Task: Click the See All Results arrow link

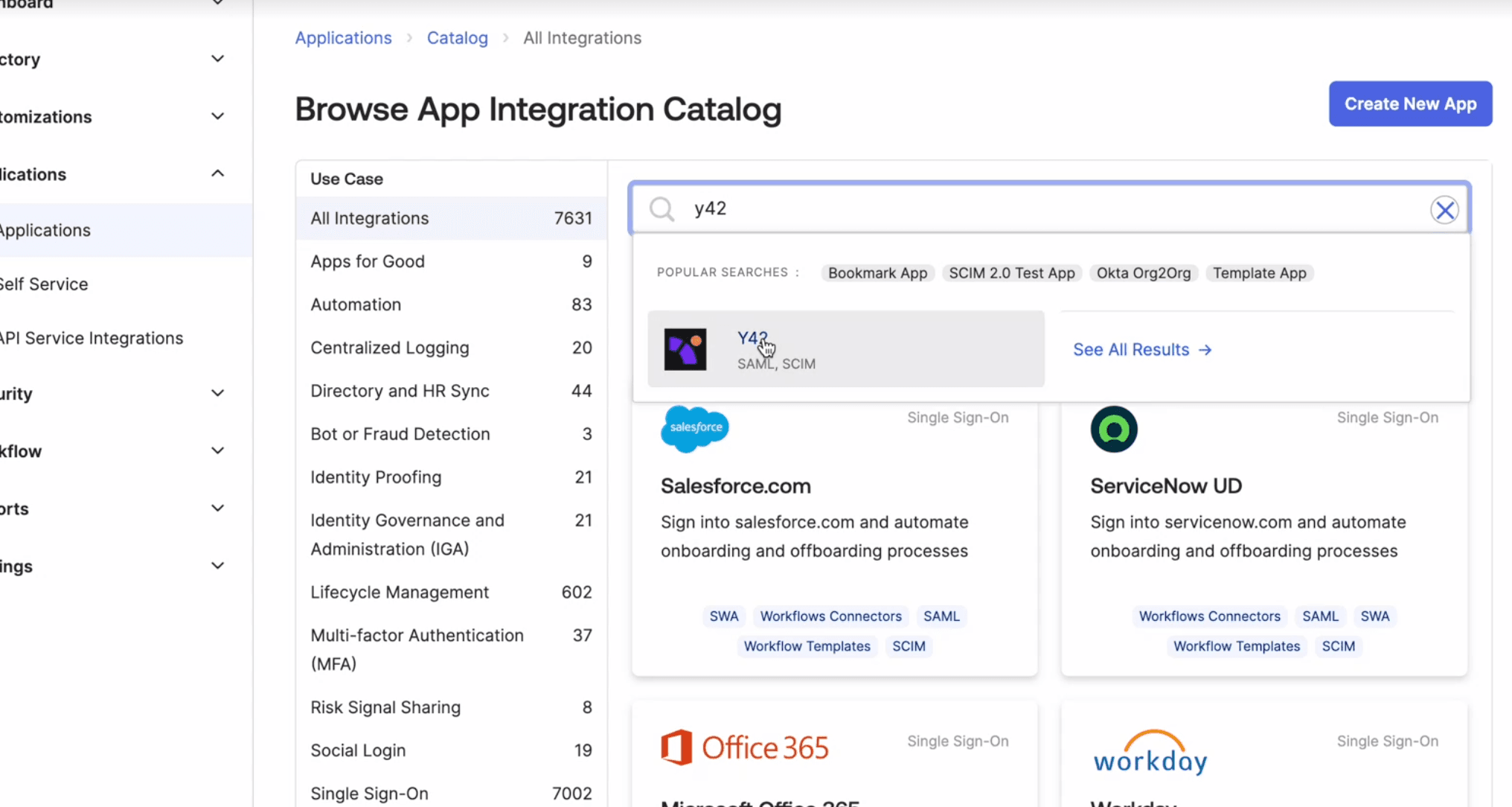Action: pyautogui.click(x=1142, y=350)
